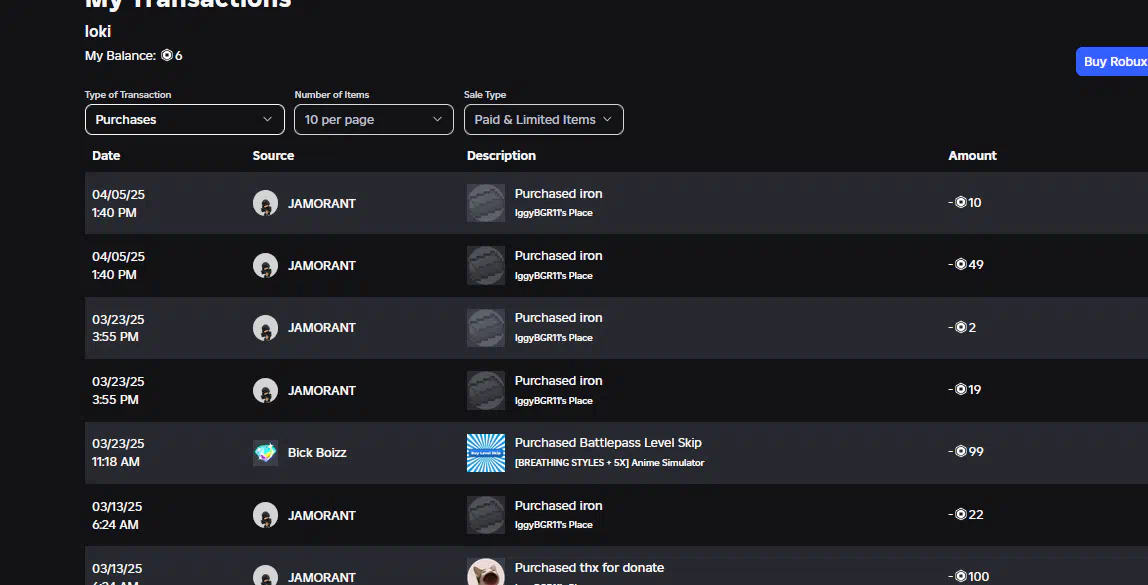
Task: Click the amount value 49
Action: coord(976,264)
